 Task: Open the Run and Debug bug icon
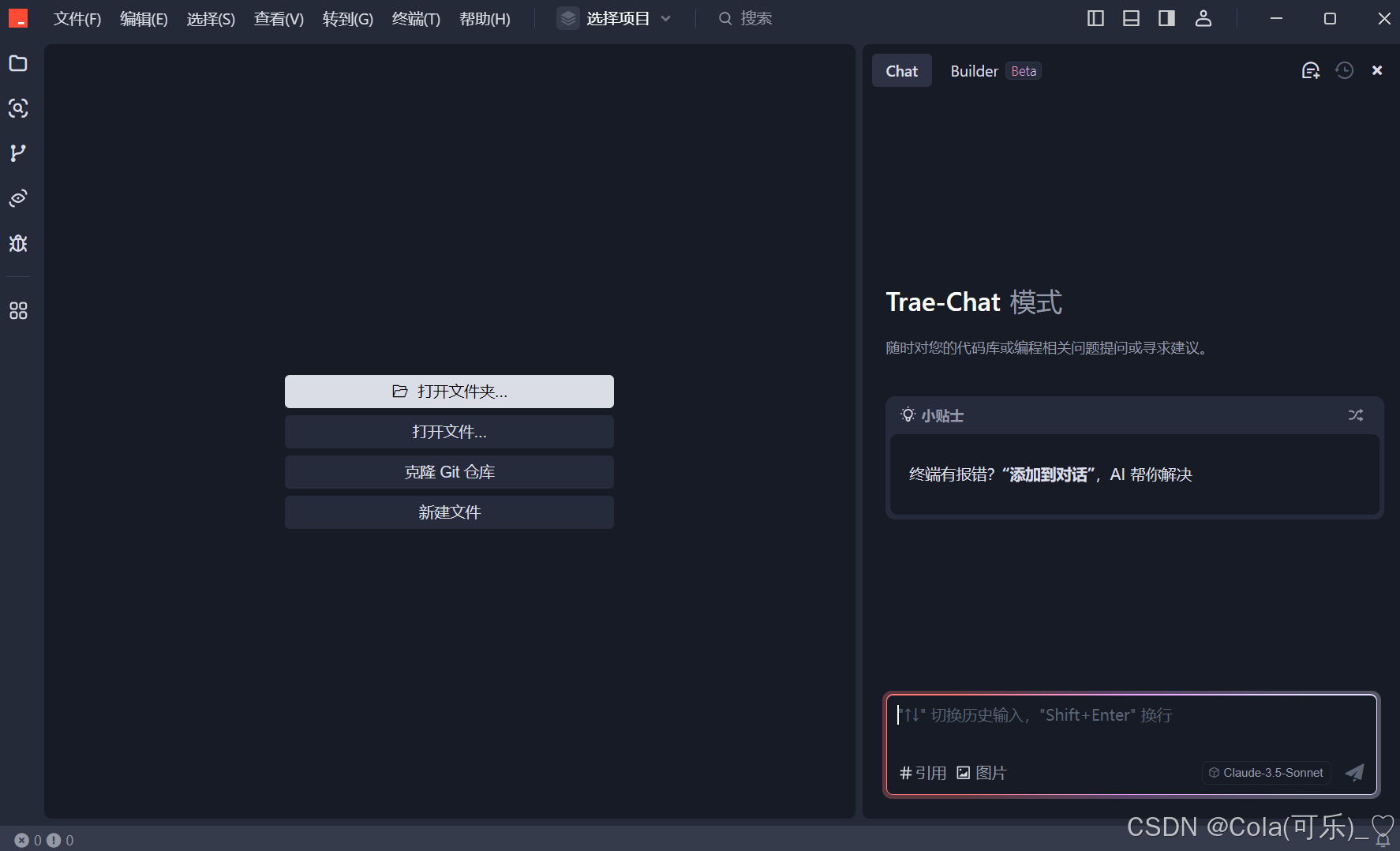(x=18, y=243)
